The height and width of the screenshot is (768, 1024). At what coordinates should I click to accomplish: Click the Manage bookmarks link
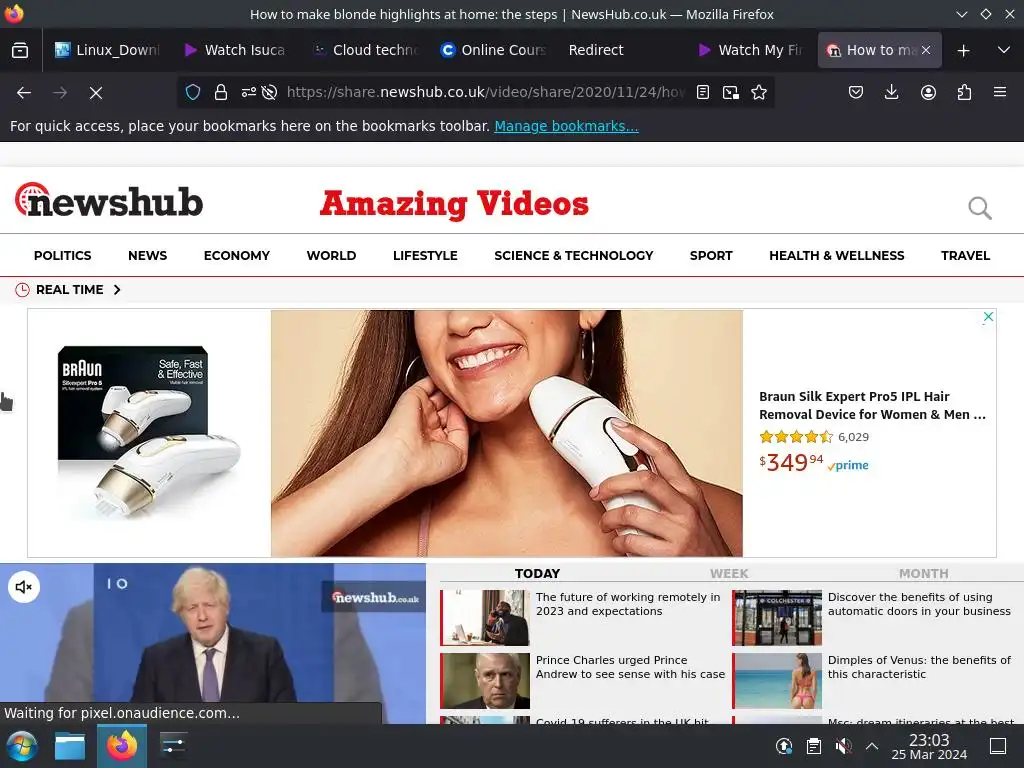pos(566,126)
